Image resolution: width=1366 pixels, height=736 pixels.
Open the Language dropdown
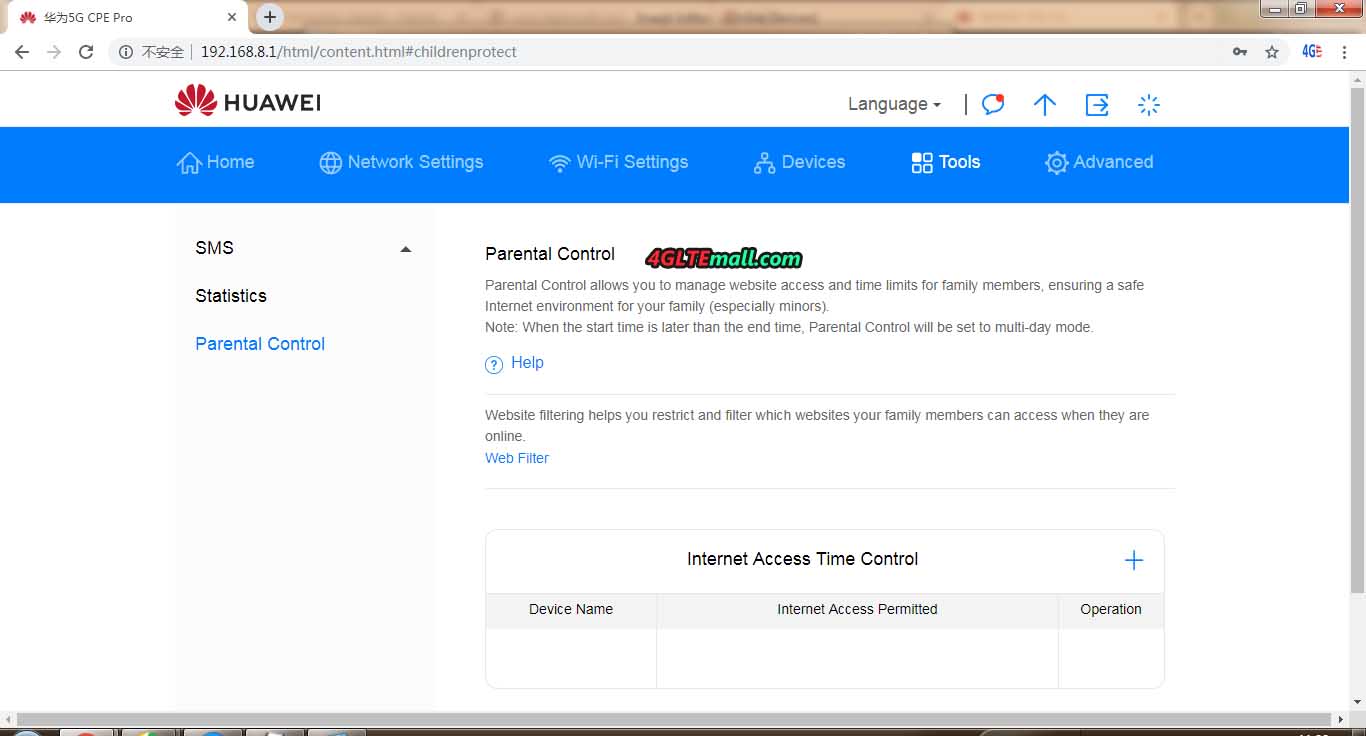coord(894,104)
